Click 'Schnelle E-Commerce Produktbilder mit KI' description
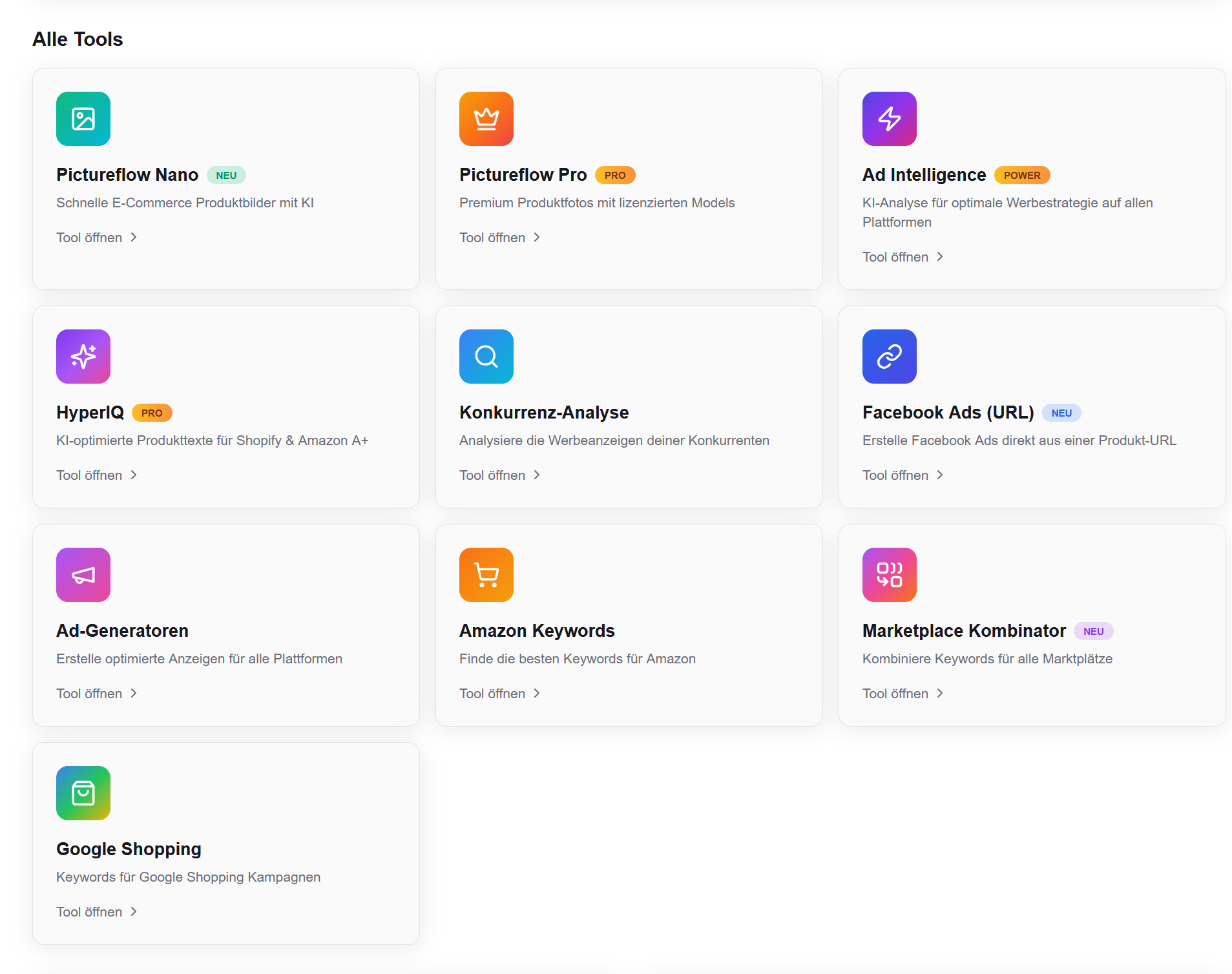The width and height of the screenshot is (1232, 974). [185, 203]
